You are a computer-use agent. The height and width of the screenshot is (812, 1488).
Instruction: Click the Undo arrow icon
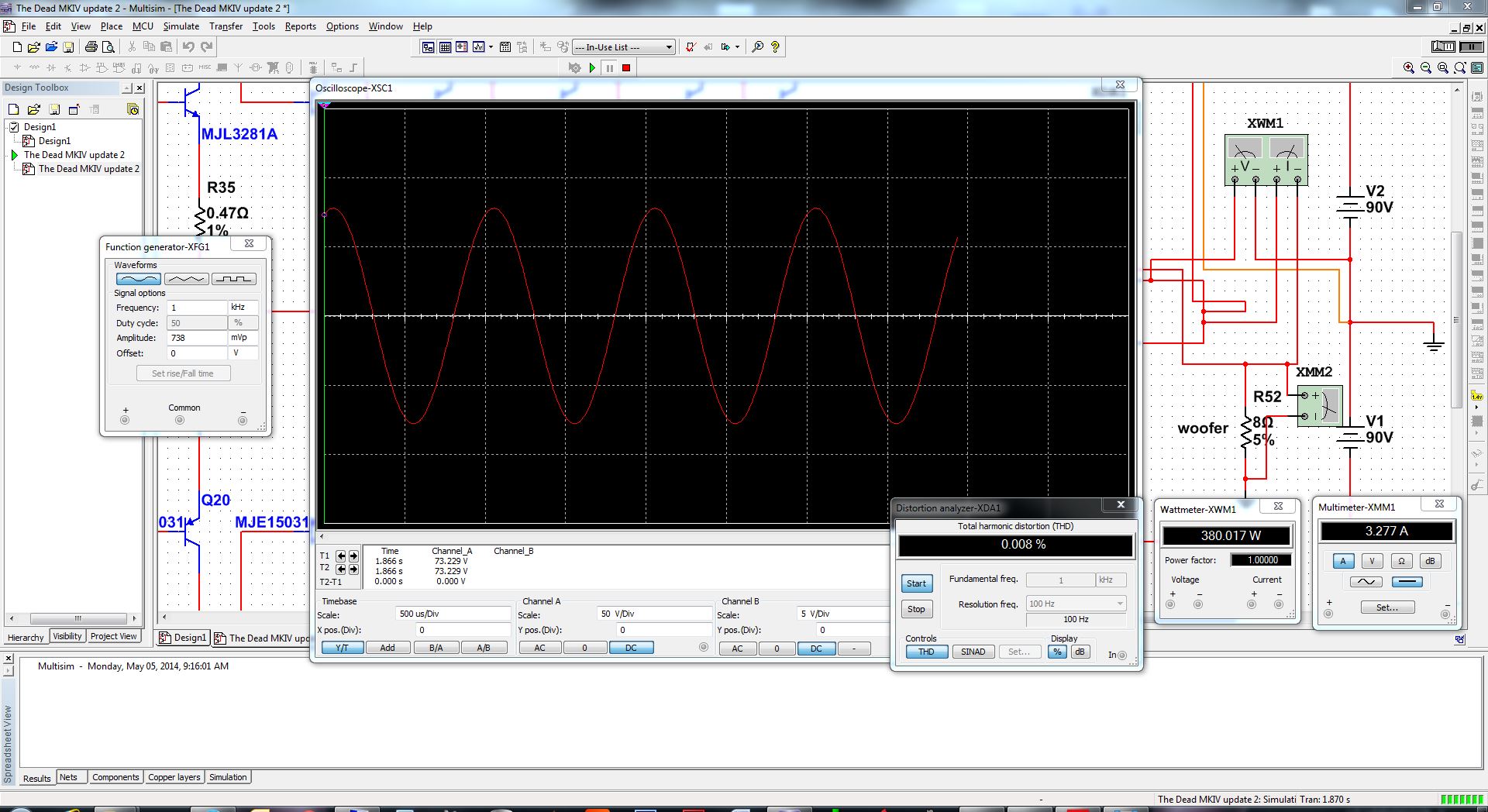tap(188, 47)
